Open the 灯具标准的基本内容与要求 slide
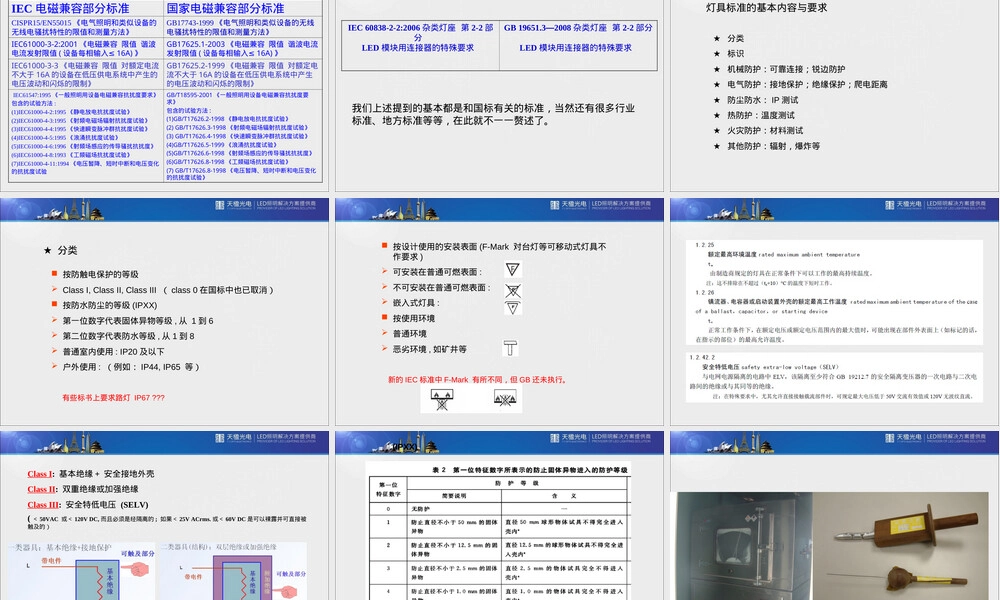The image size is (1000, 600). point(834,95)
